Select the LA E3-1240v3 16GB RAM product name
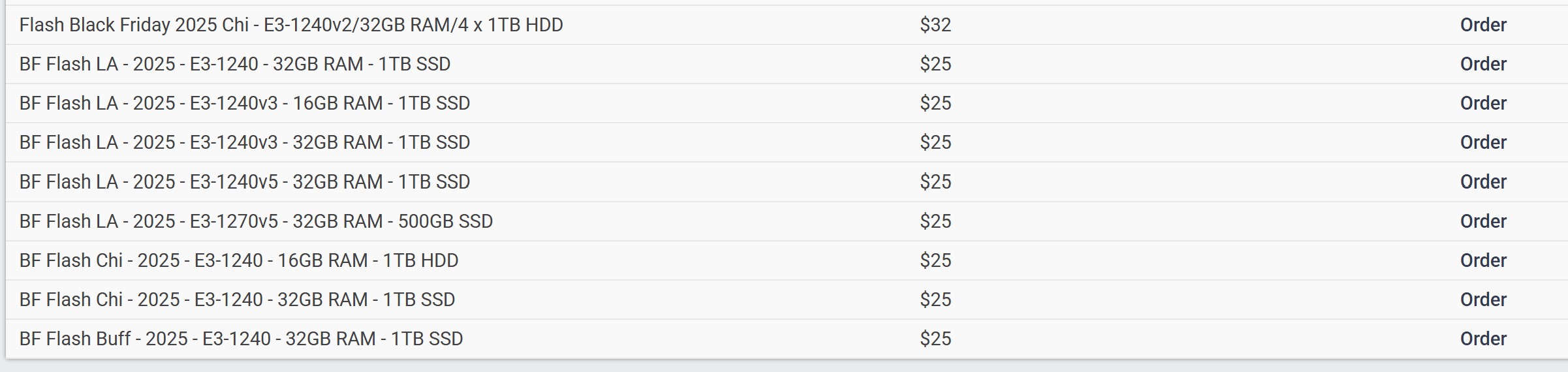The image size is (1568, 372). (x=245, y=103)
